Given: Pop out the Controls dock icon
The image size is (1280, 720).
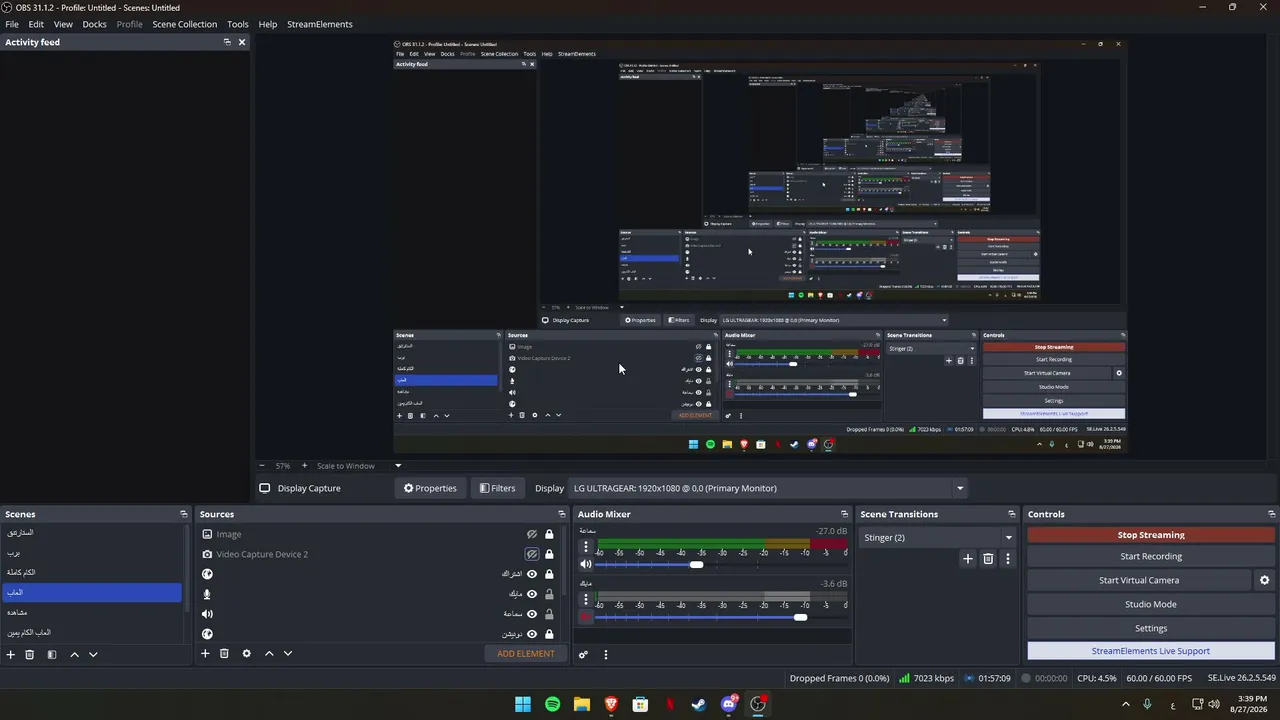Looking at the screenshot, I should (1271, 514).
